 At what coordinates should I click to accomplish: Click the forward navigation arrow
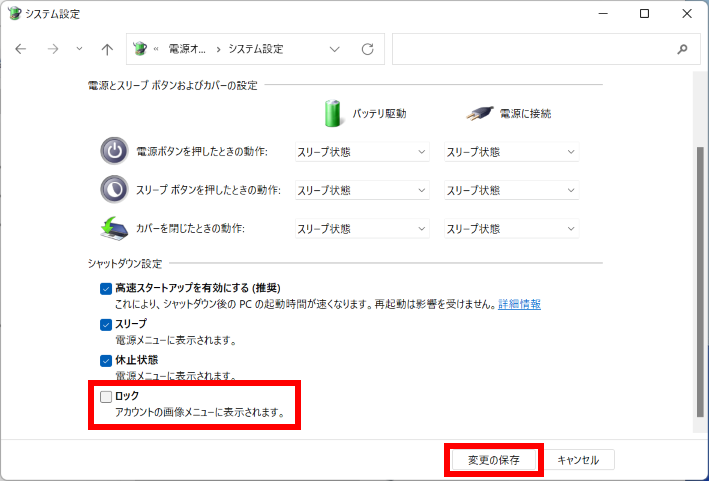53,49
